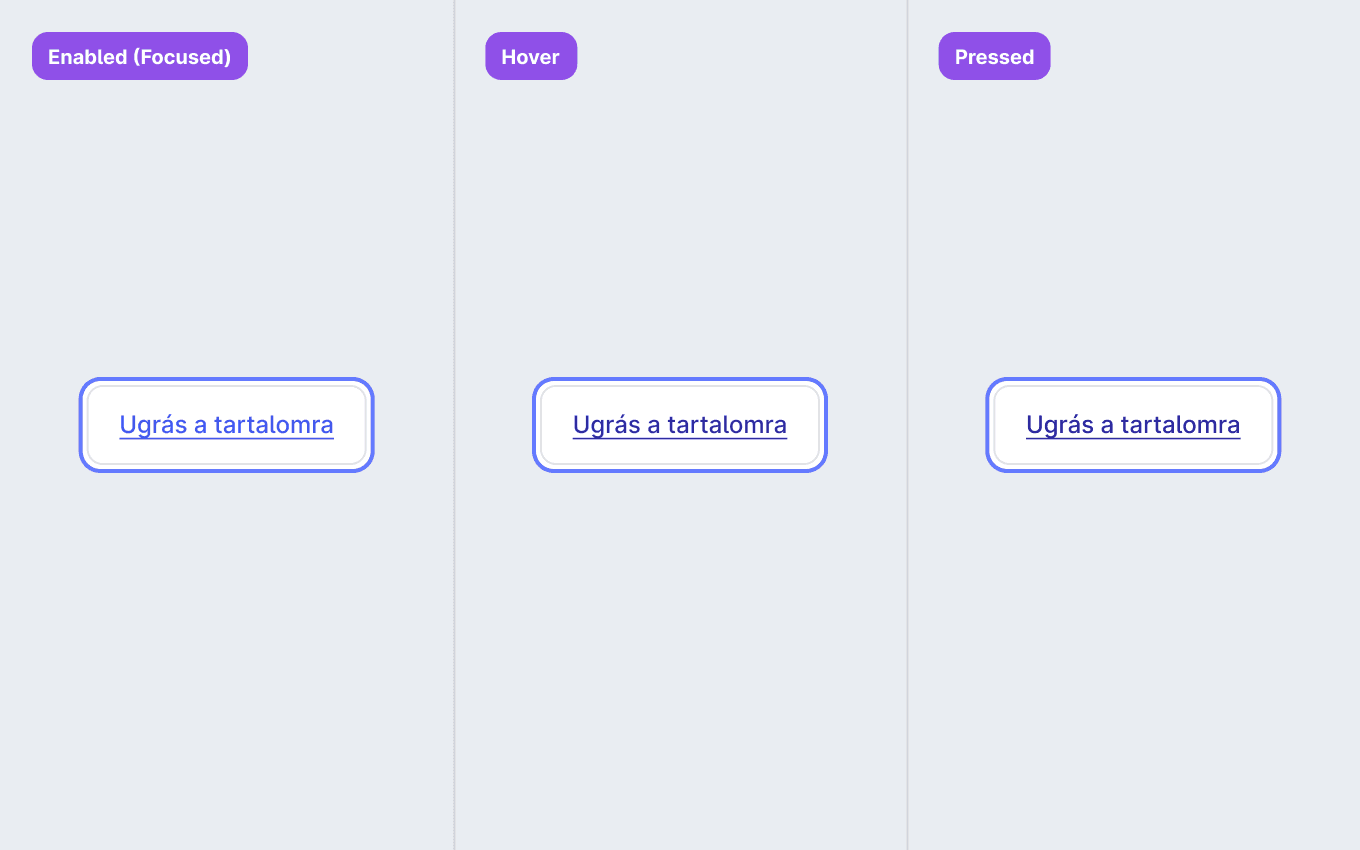
Task: Click the blue focus ring of the Enabled skip link
Action: pyautogui.click(x=226, y=380)
